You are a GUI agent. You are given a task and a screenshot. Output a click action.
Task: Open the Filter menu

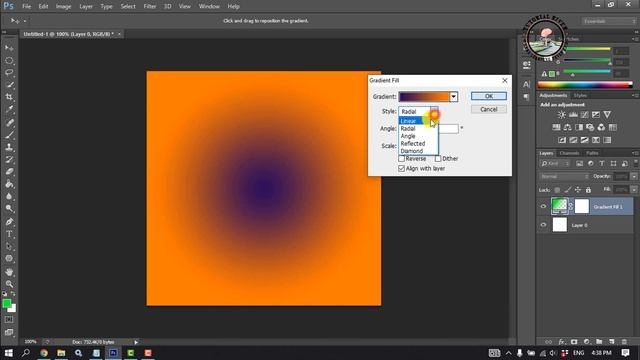click(x=149, y=7)
